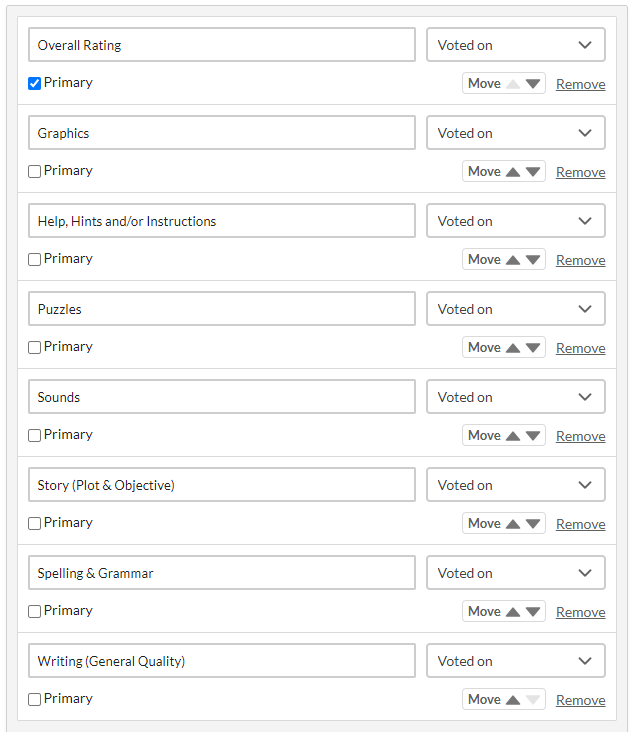The image size is (630, 732).
Task: Open the Voted on dropdown beside Story
Action: tap(516, 485)
